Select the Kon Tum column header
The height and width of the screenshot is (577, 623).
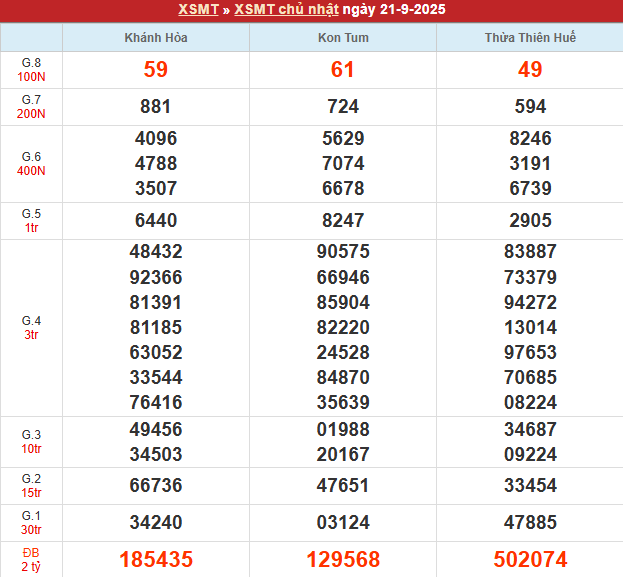click(343, 38)
